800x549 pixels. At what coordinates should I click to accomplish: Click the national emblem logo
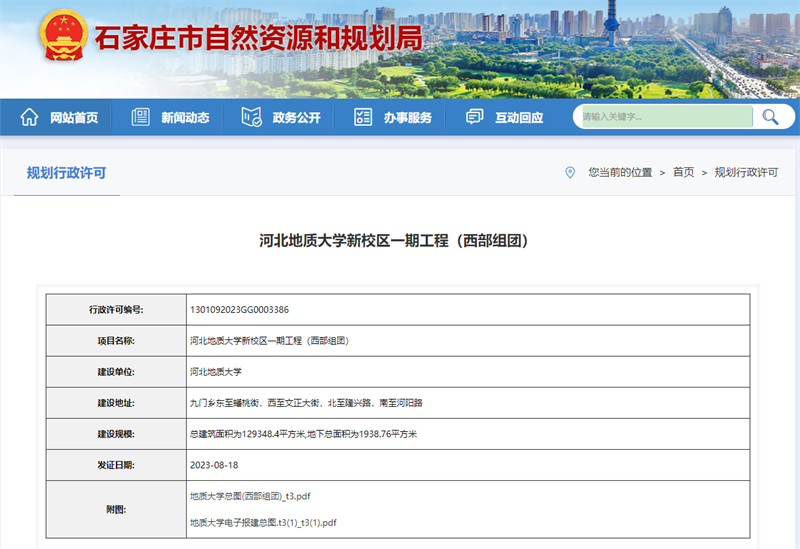[64, 36]
